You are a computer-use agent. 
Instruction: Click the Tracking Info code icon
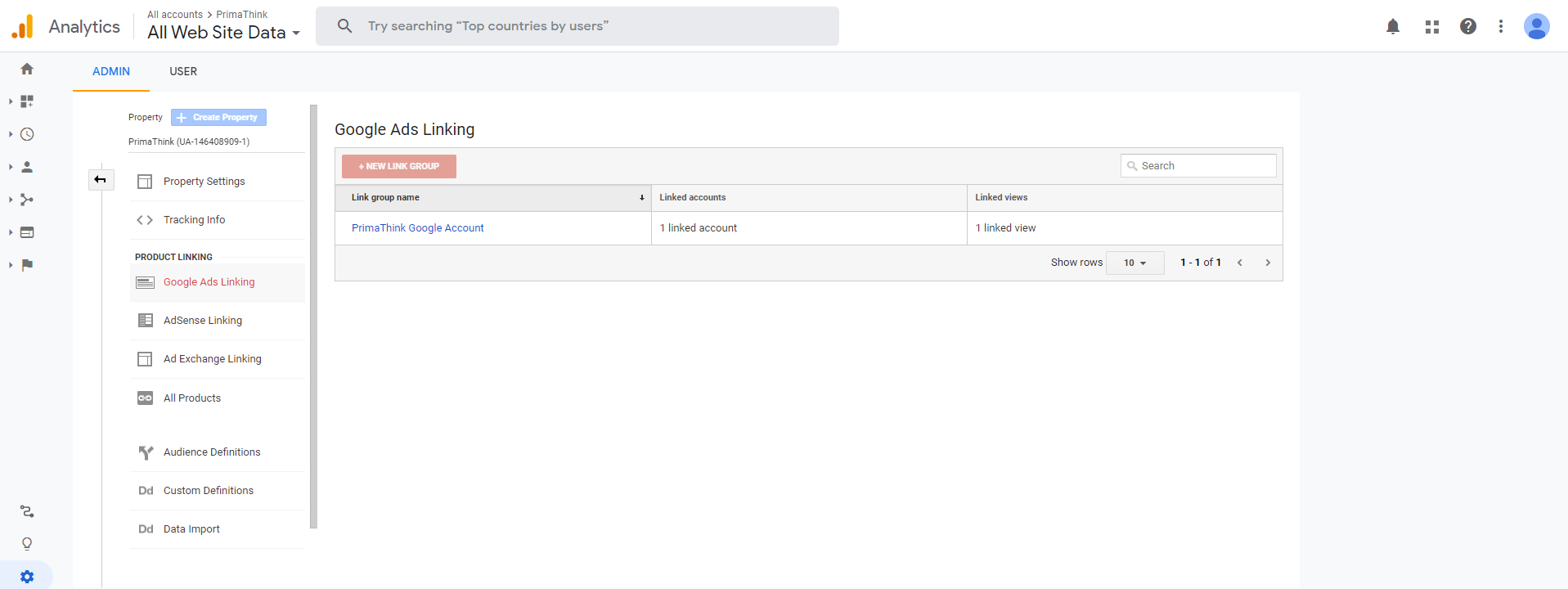click(145, 220)
